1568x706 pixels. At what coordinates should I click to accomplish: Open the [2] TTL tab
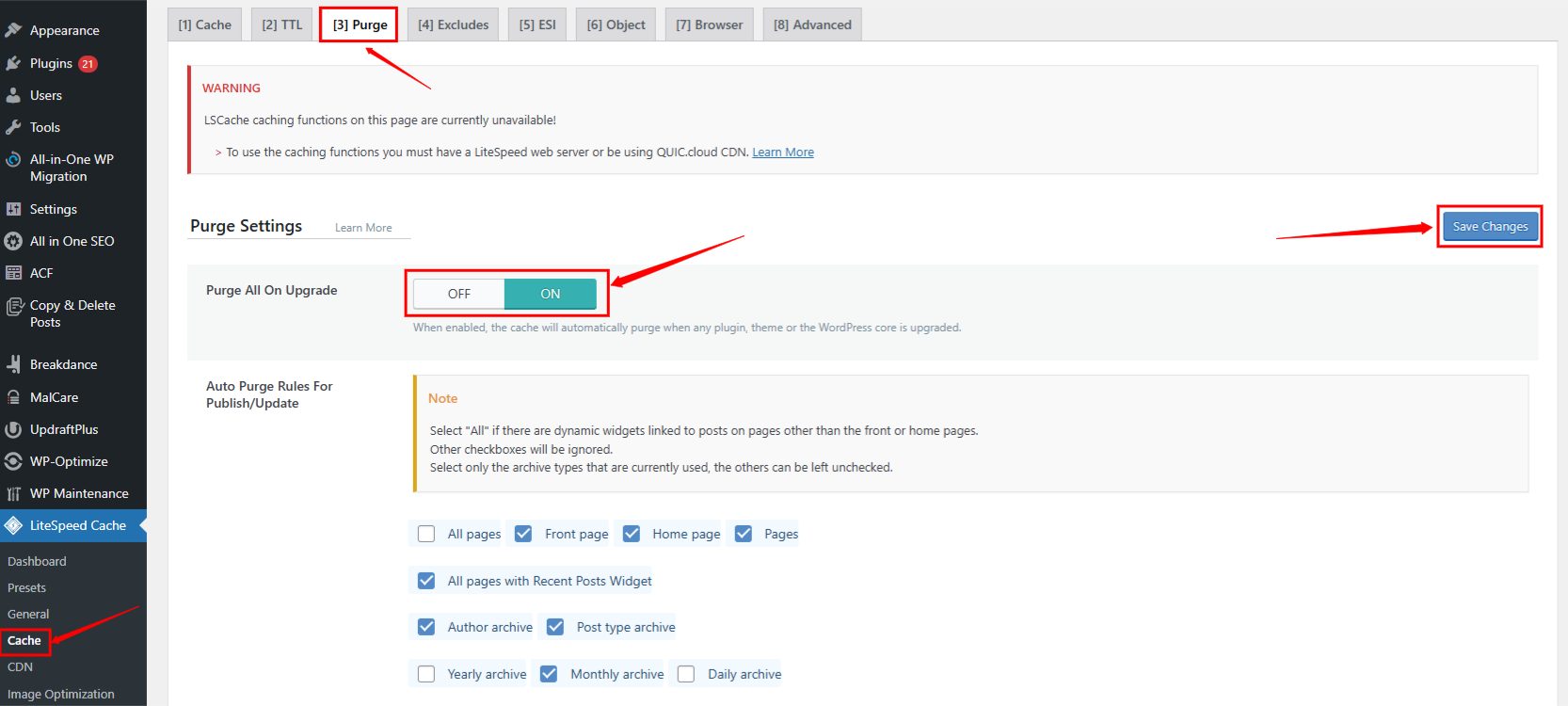[x=282, y=24]
